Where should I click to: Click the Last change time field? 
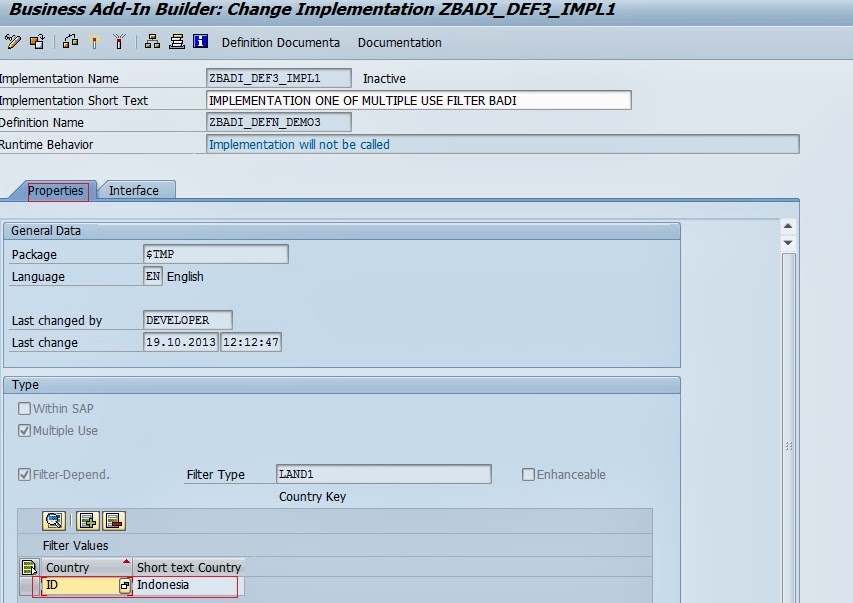[251, 342]
